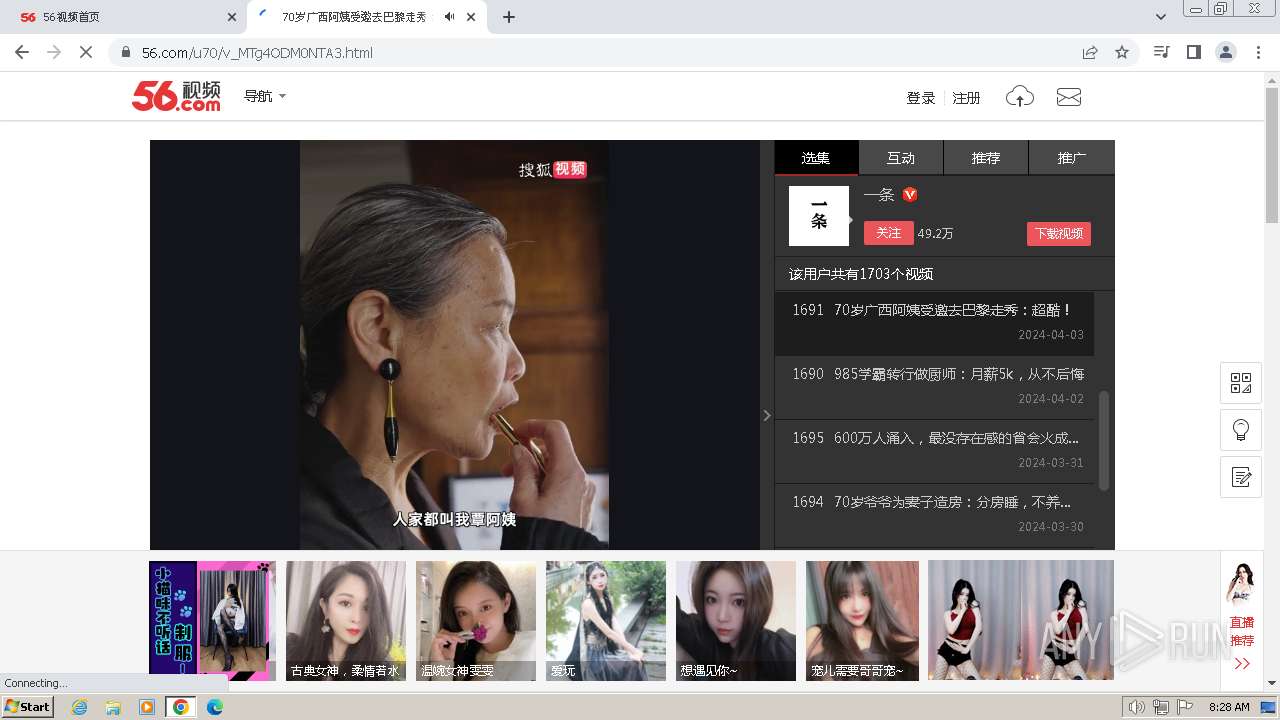This screenshot has width=1280, height=720.
Task: Click the 下载视频 download button
Action: coord(1059,233)
